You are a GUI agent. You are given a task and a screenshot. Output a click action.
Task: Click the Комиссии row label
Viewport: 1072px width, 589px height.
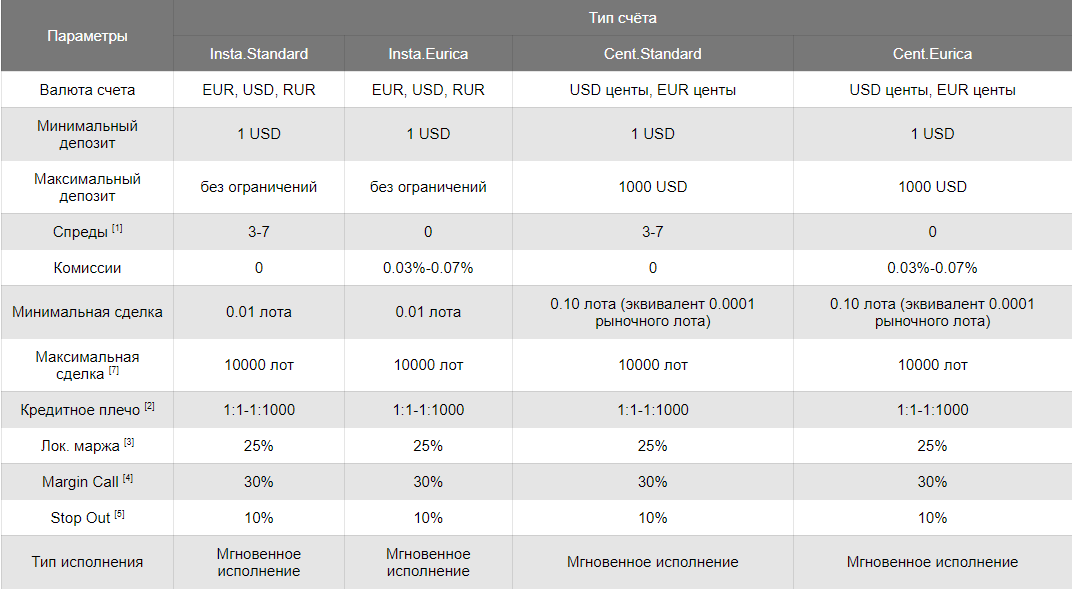pos(88,268)
